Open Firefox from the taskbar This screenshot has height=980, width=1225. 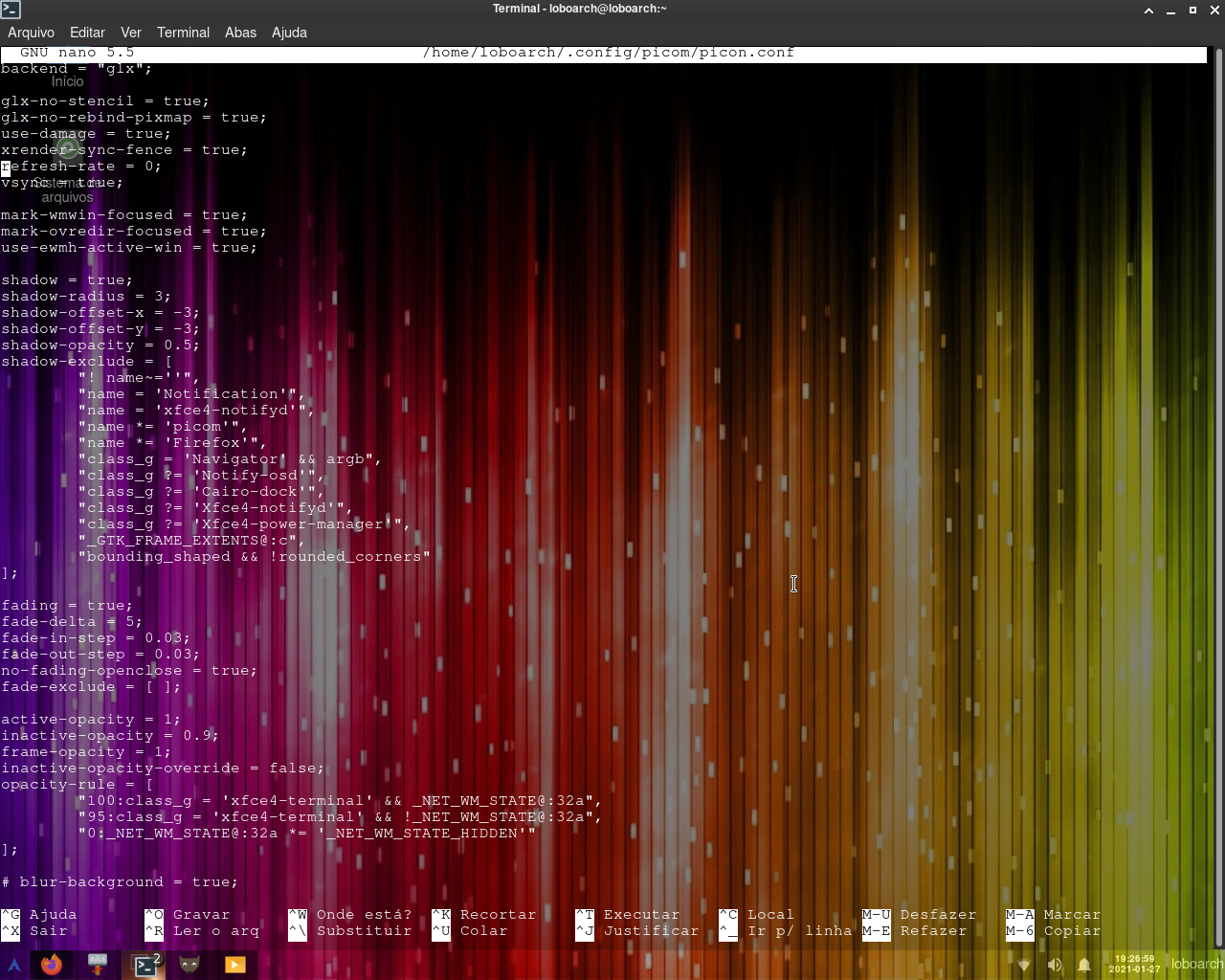click(x=52, y=965)
